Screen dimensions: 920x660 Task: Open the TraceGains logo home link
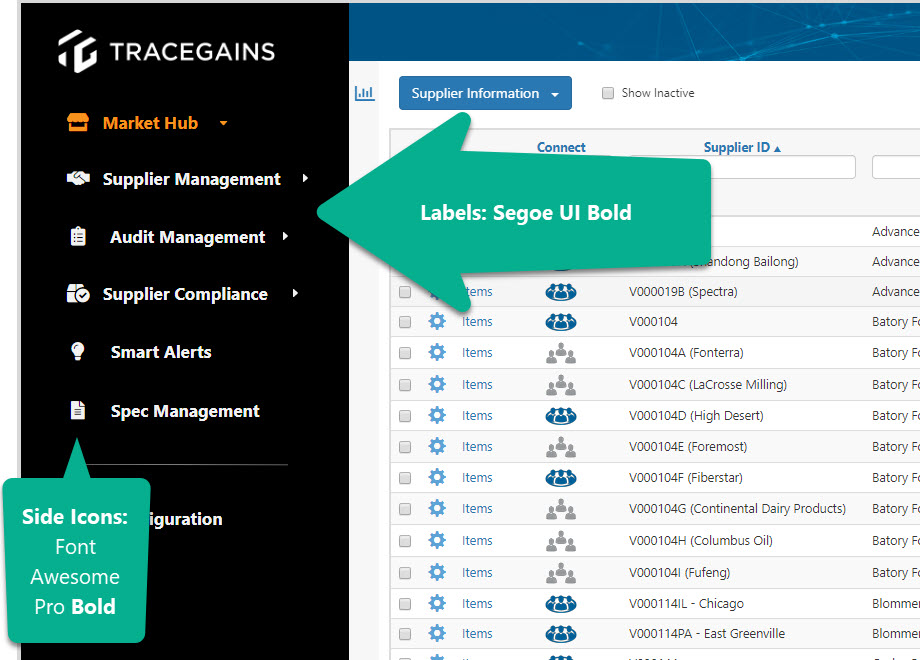click(167, 51)
